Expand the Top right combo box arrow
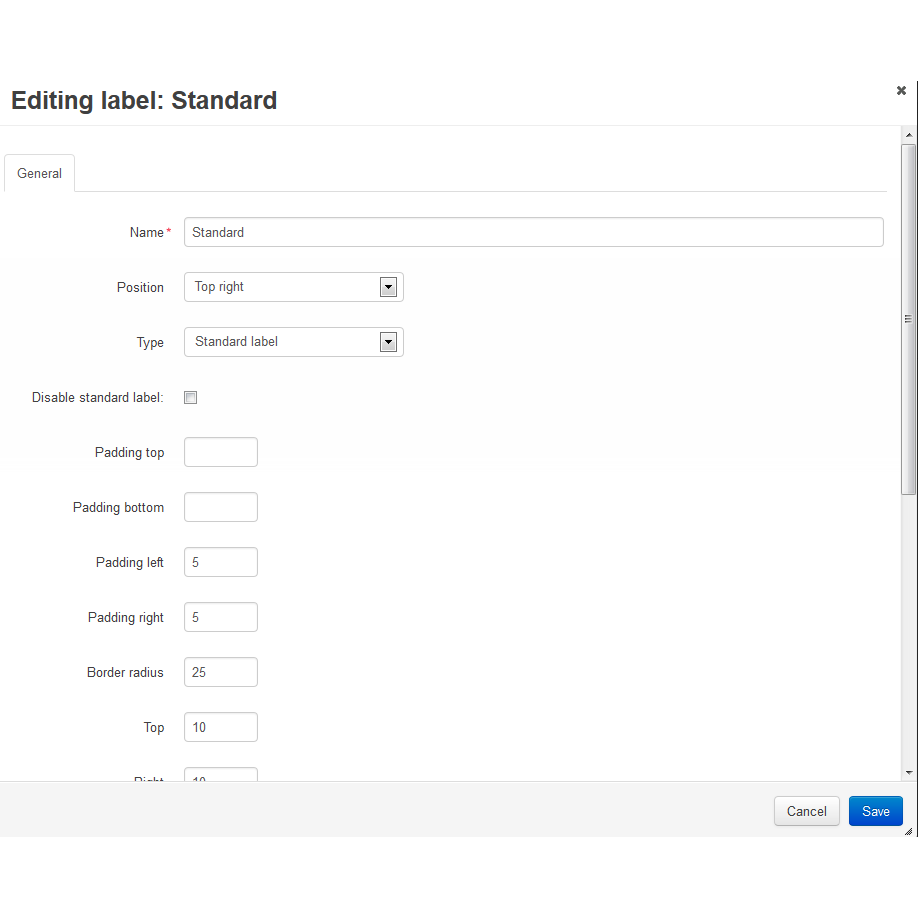This screenshot has width=918, height=918. coord(388,287)
